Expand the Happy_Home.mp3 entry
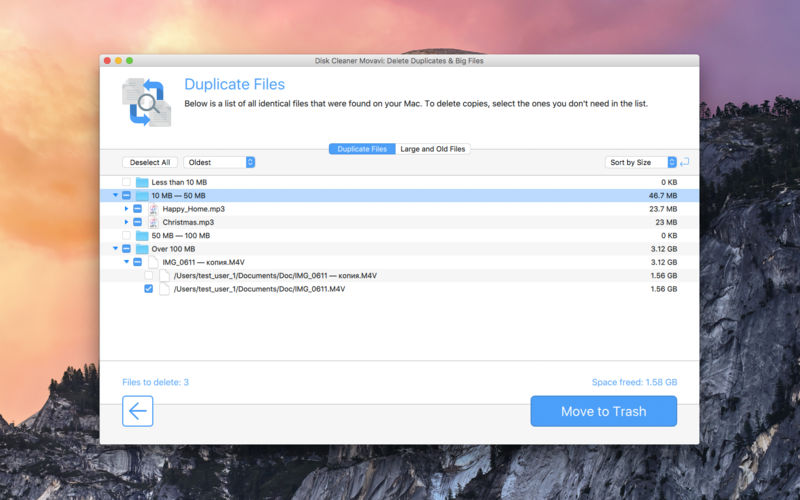The image size is (800, 500). pyautogui.click(x=126, y=209)
